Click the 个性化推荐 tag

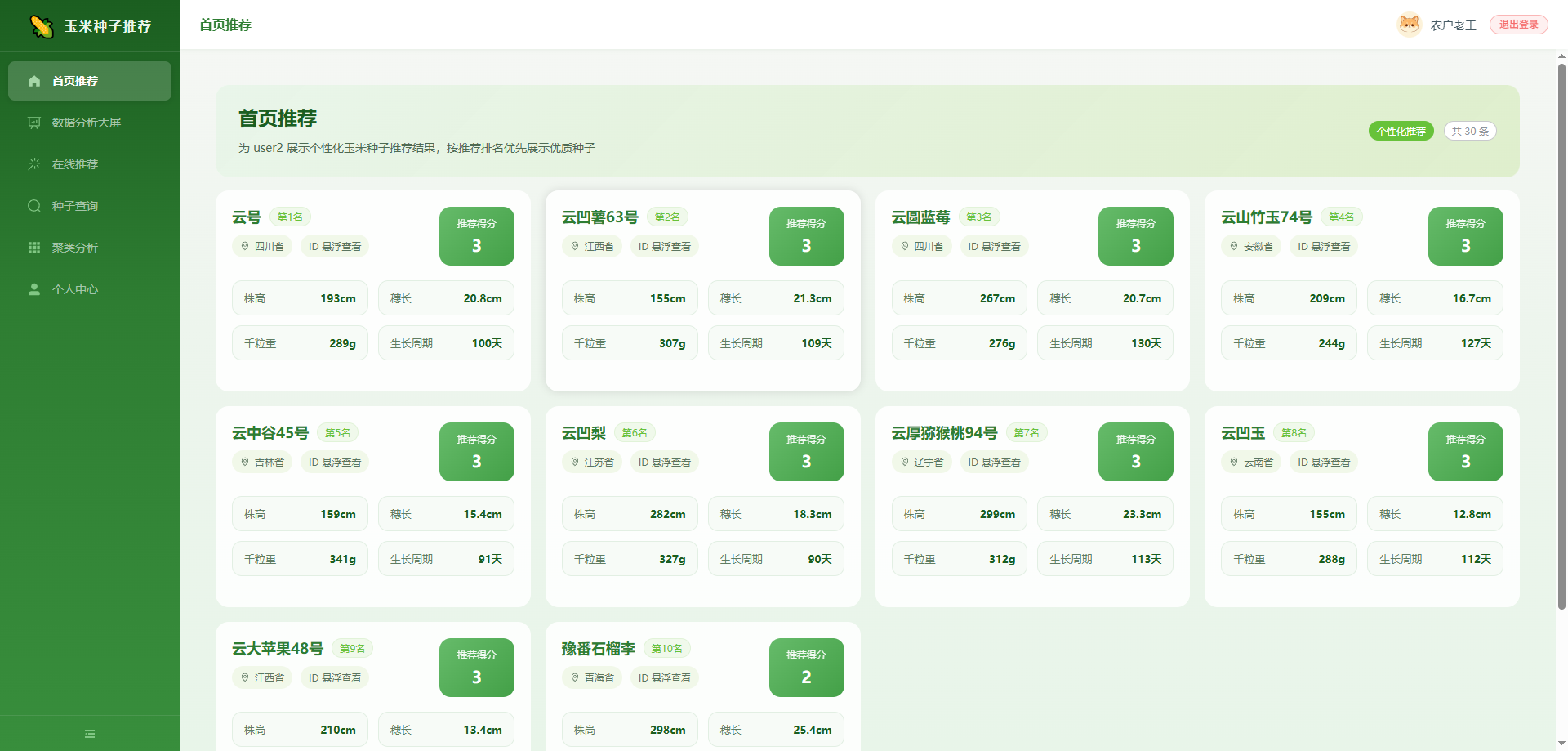click(1401, 131)
